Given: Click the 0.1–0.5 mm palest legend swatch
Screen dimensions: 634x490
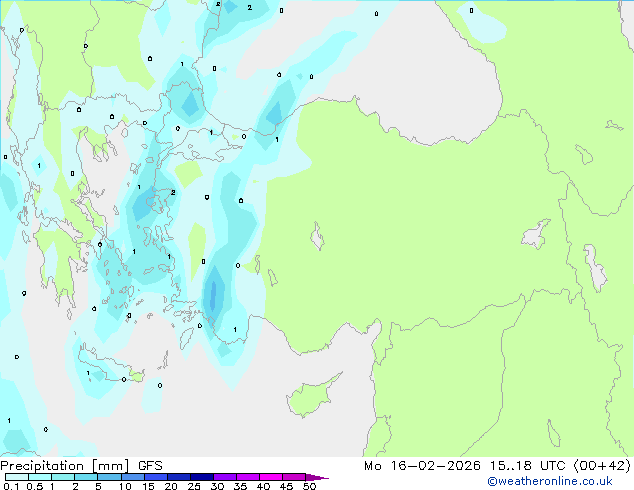Looking at the screenshot, I should coord(17,477).
